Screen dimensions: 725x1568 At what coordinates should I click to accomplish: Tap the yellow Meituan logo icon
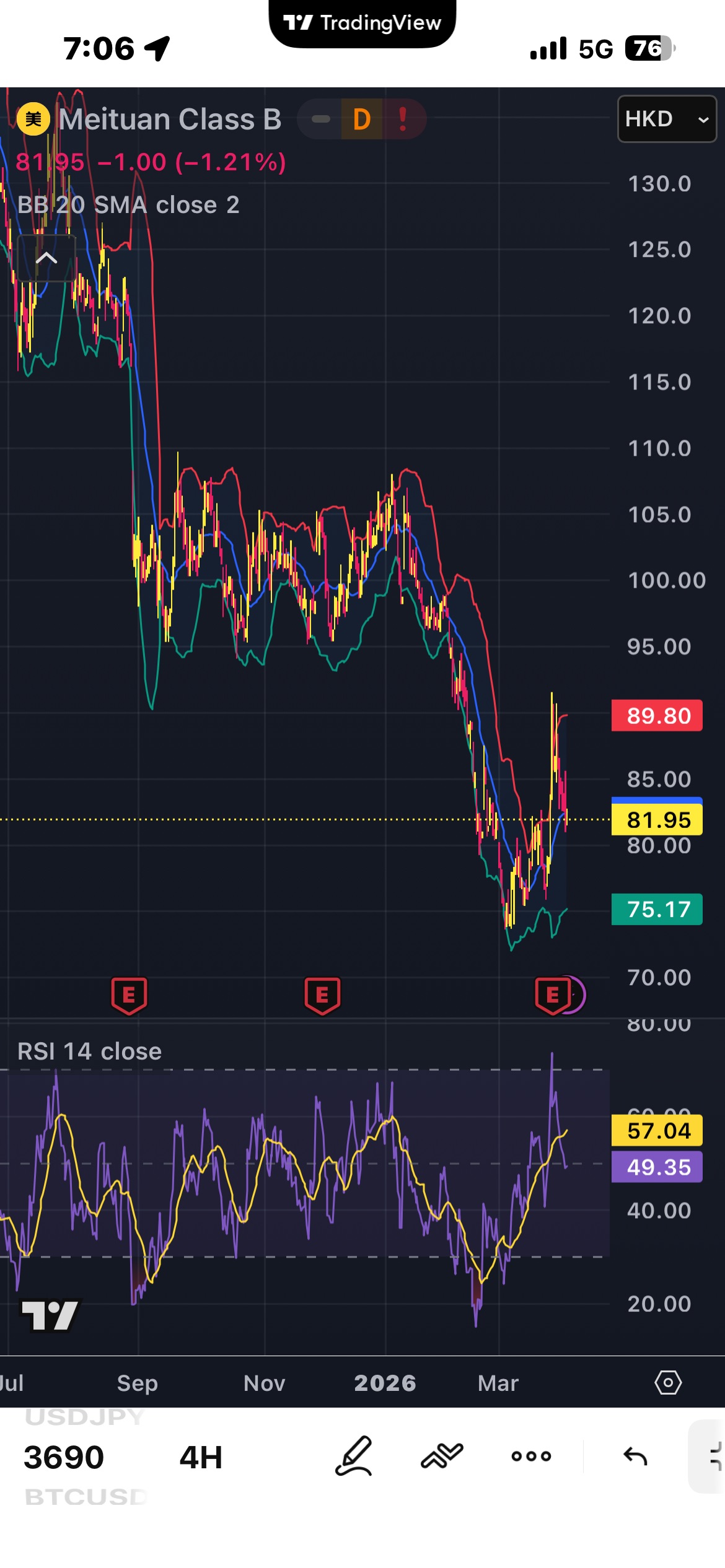33,119
